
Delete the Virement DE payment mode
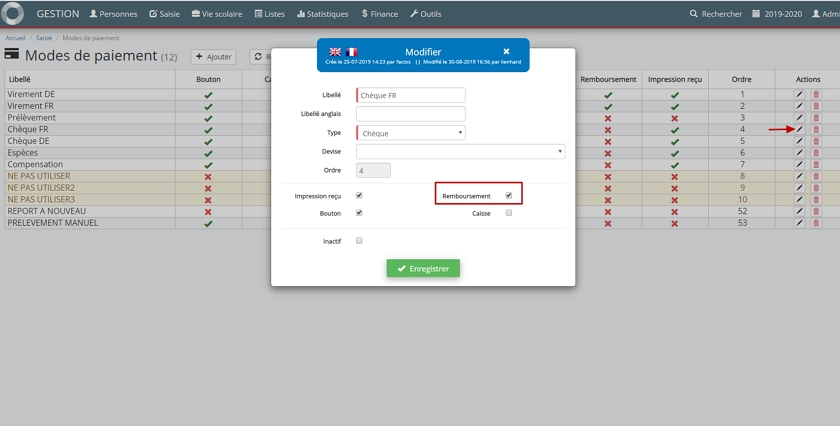(816, 94)
